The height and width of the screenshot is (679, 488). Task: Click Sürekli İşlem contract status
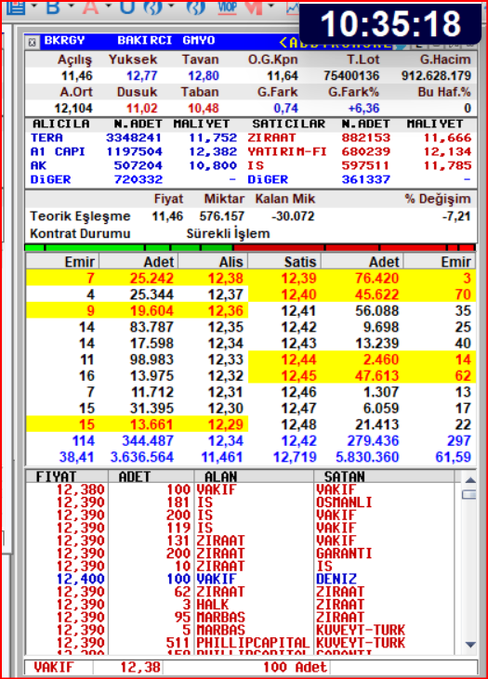tap(228, 234)
